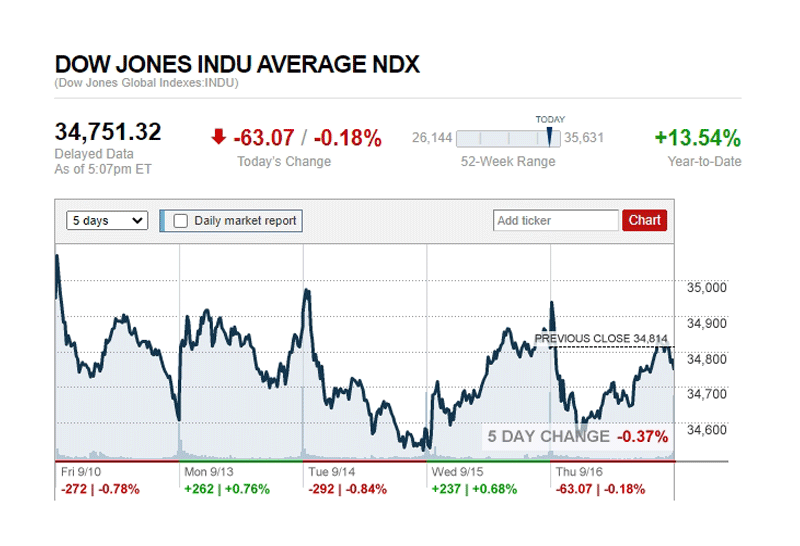Click the 52-week low value 26,144
Viewport: 800px width, 546px height.
point(432,138)
